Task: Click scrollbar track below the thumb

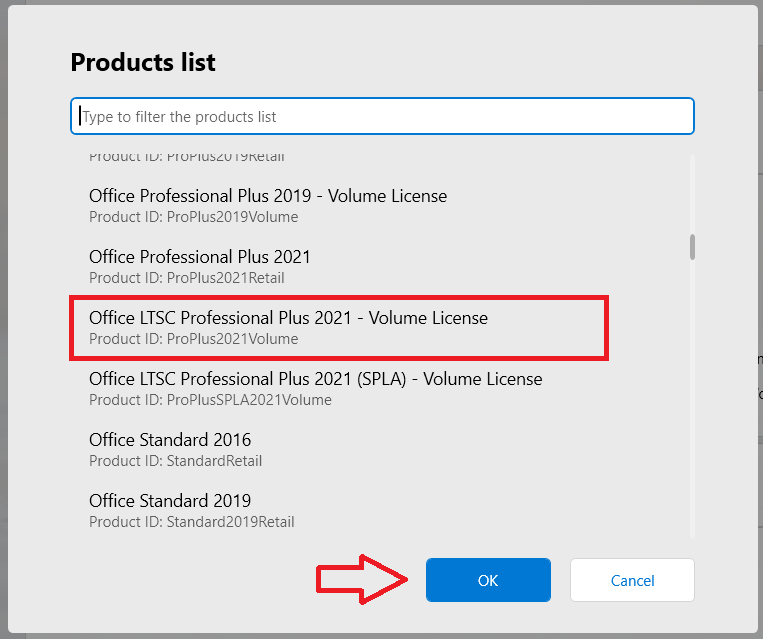Action: tap(692, 399)
